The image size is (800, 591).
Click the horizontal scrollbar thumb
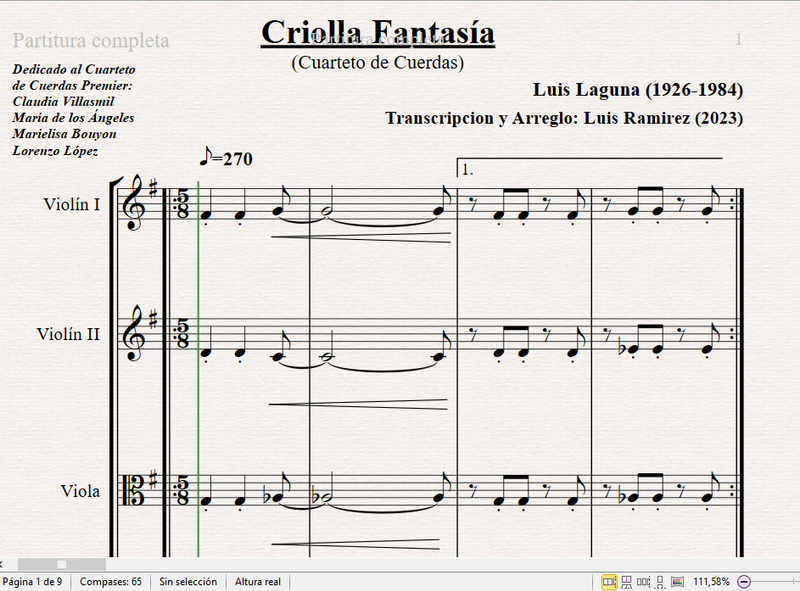coord(62,564)
